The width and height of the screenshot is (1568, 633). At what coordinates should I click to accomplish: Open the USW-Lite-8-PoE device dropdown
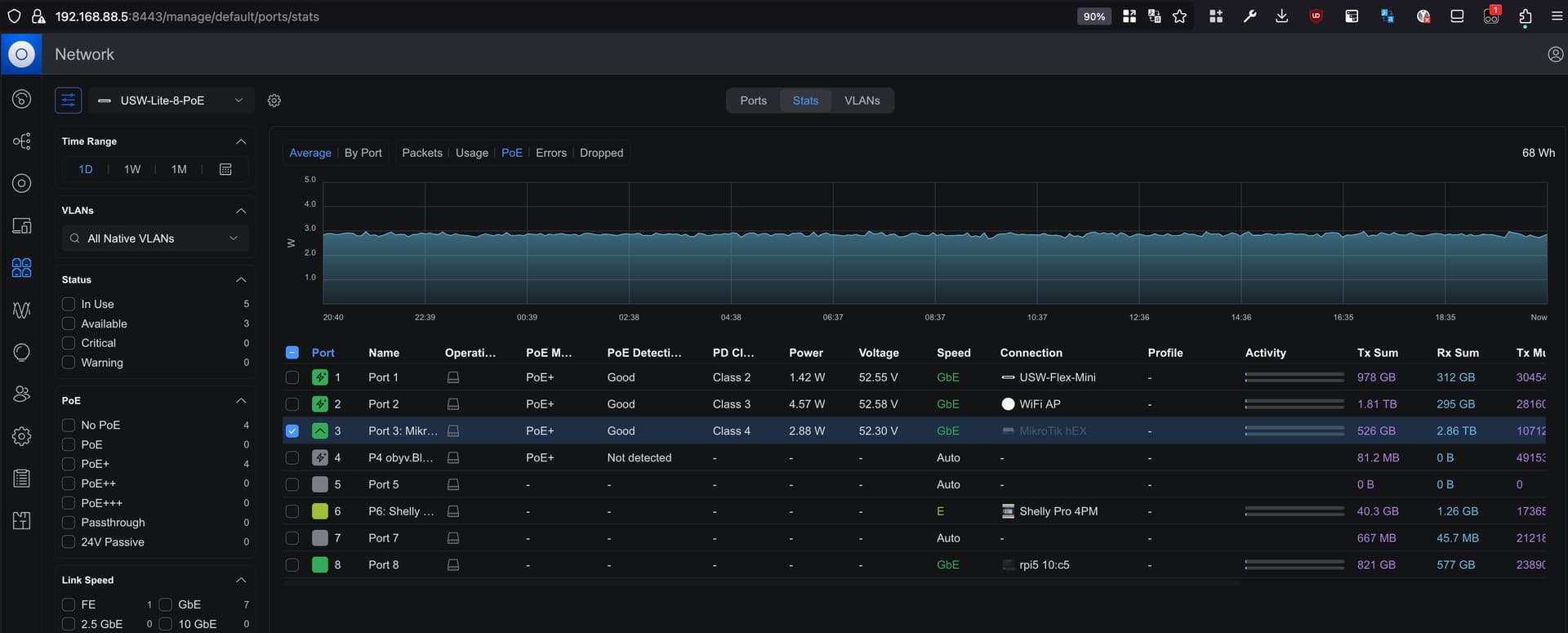coord(171,100)
